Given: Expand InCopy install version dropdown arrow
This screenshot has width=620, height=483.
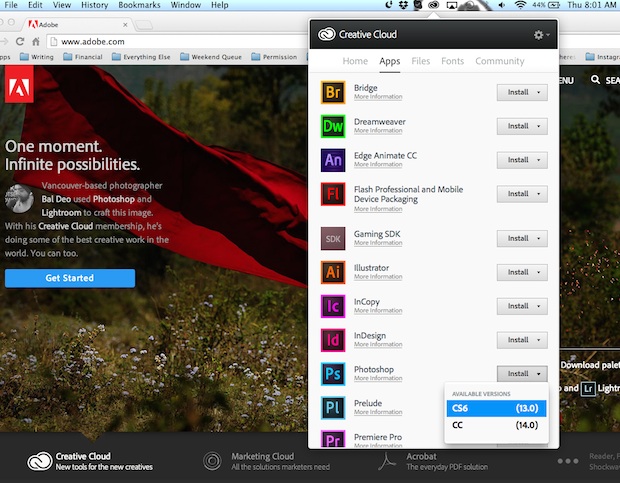Looking at the screenshot, I should click(539, 306).
